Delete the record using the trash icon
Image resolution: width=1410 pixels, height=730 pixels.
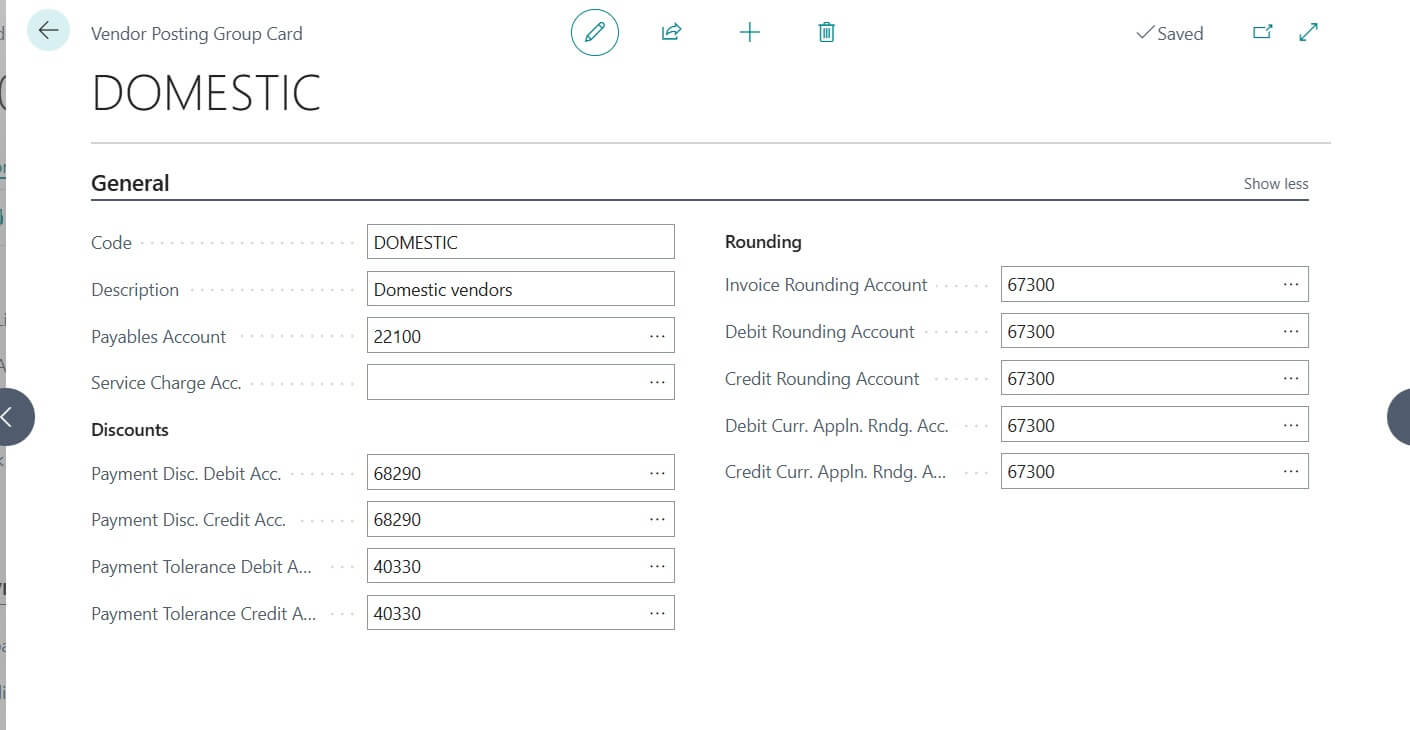click(825, 32)
